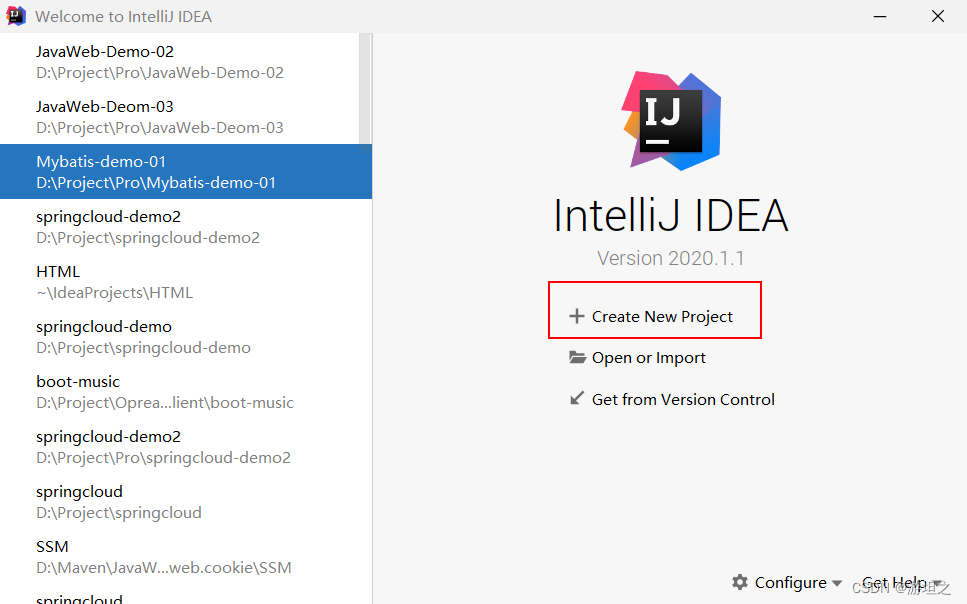Image resolution: width=967 pixels, height=604 pixels.
Task: Open the boot-music project
Action: (x=186, y=391)
